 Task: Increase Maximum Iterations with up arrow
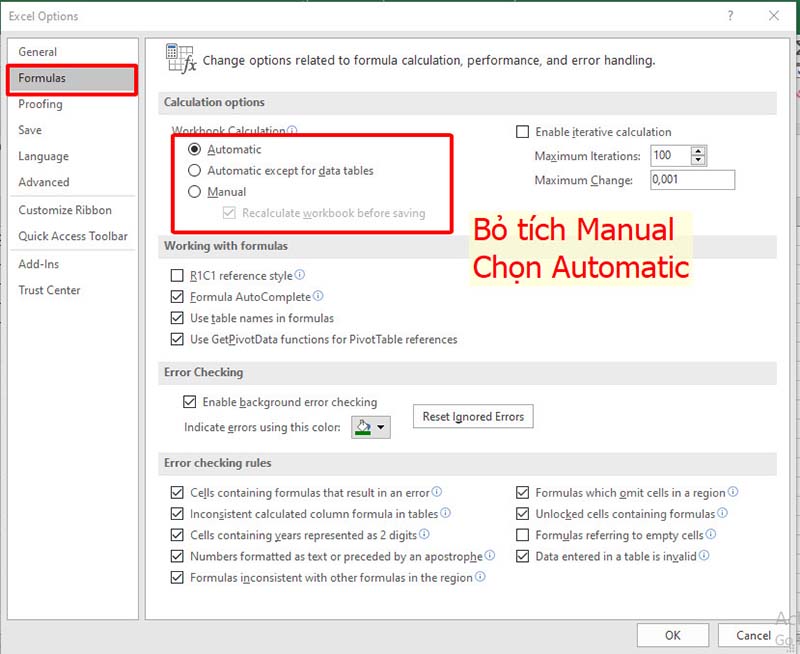coord(698,151)
